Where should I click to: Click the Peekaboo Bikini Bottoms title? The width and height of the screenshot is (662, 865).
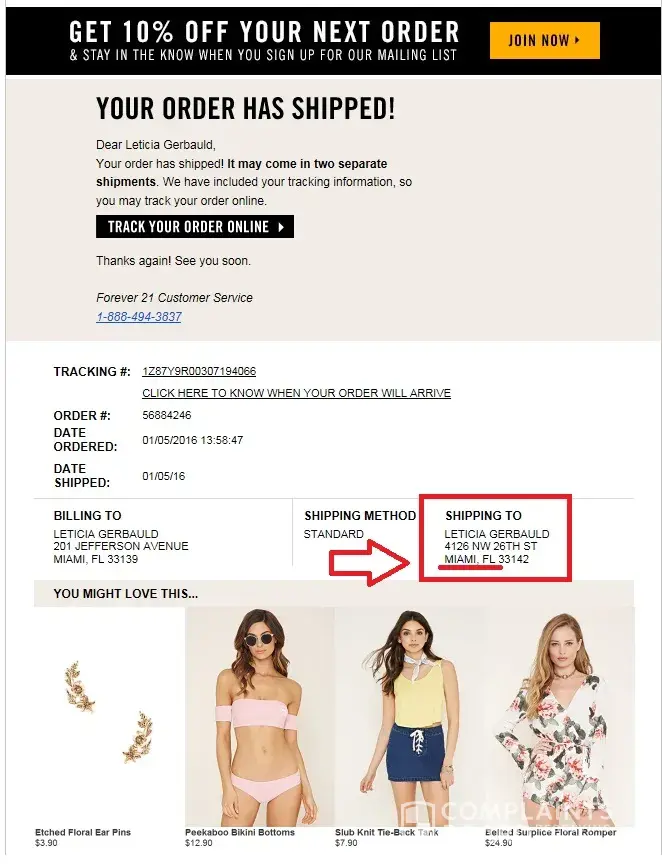coord(240,832)
